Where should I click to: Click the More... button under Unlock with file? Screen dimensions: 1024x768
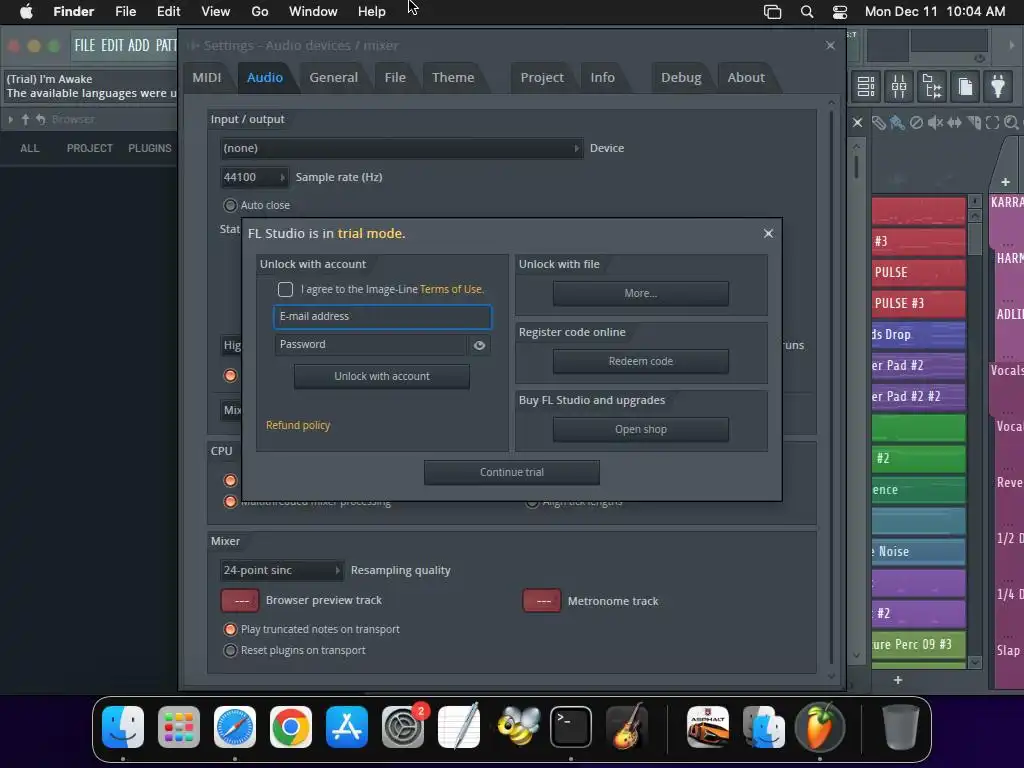tap(641, 293)
